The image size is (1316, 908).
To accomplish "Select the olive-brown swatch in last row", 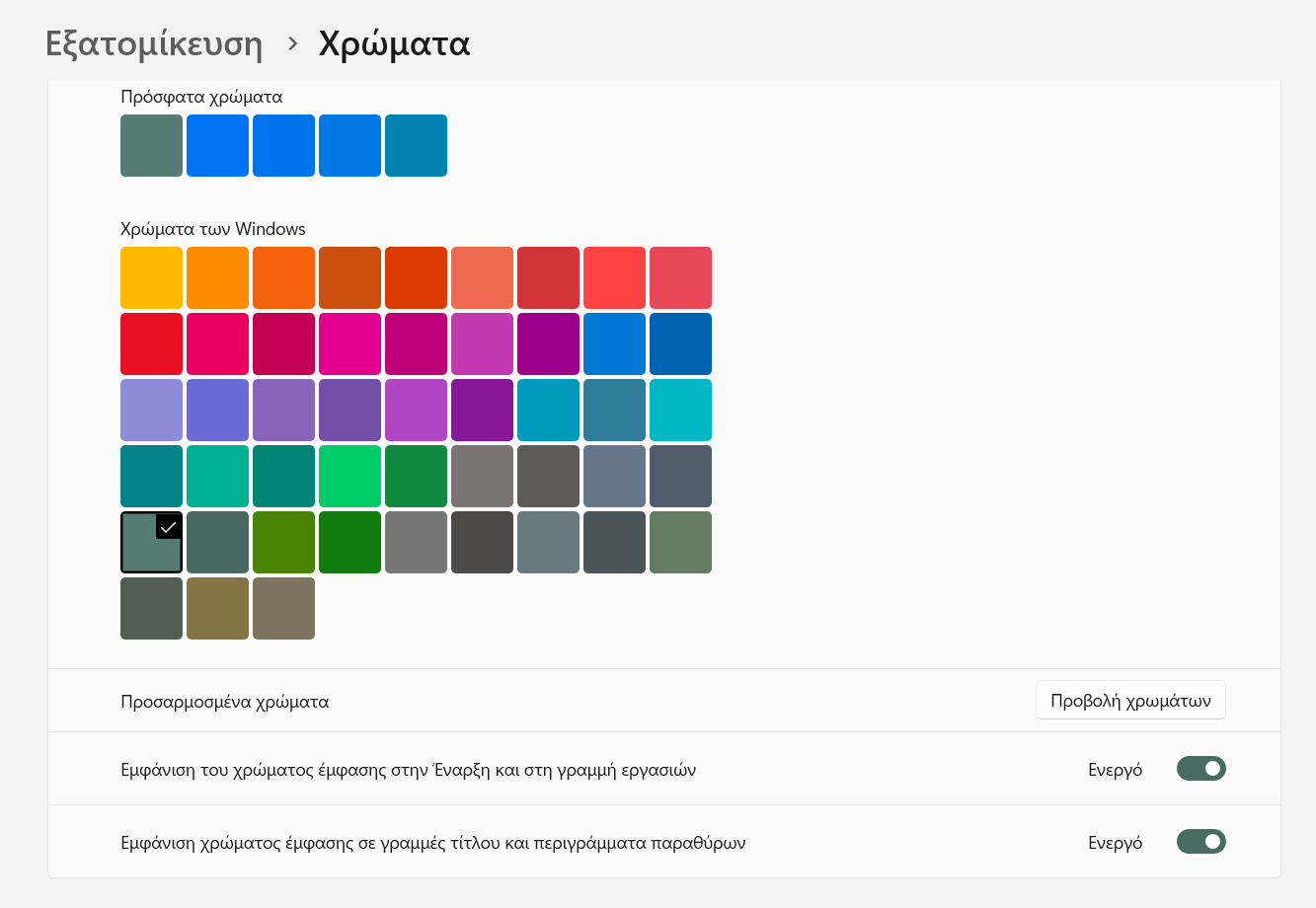I will pos(217,608).
